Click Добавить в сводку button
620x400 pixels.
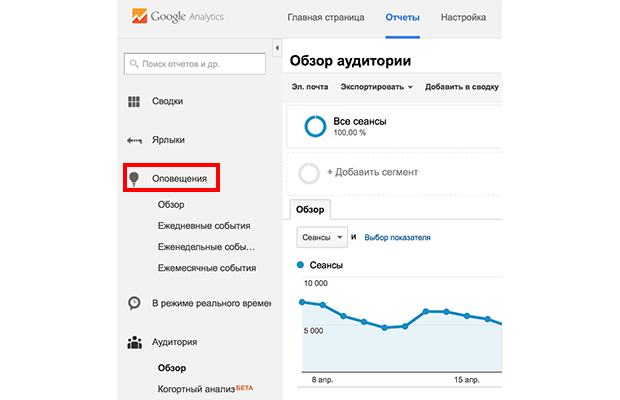(461, 87)
